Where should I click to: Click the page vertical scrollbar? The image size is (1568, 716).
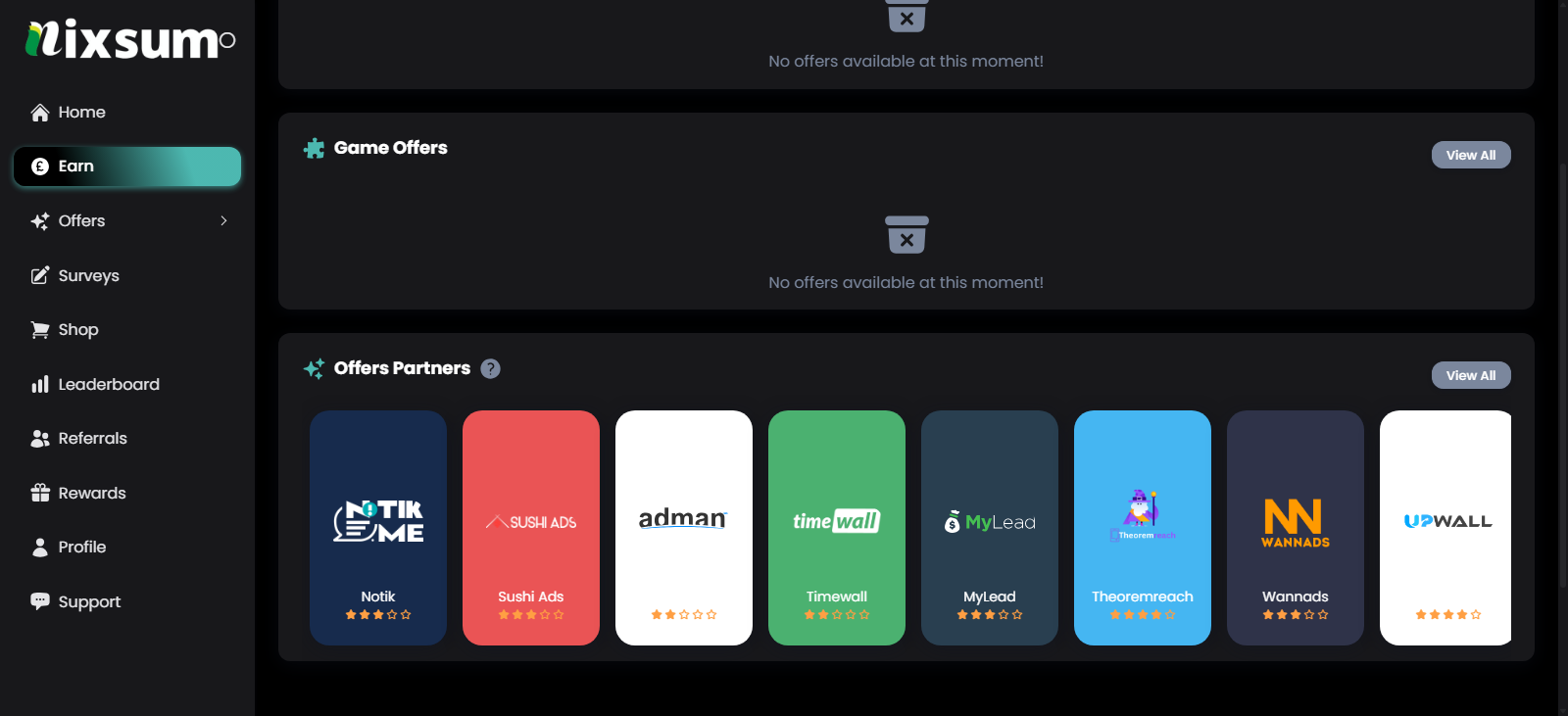tap(1562, 392)
